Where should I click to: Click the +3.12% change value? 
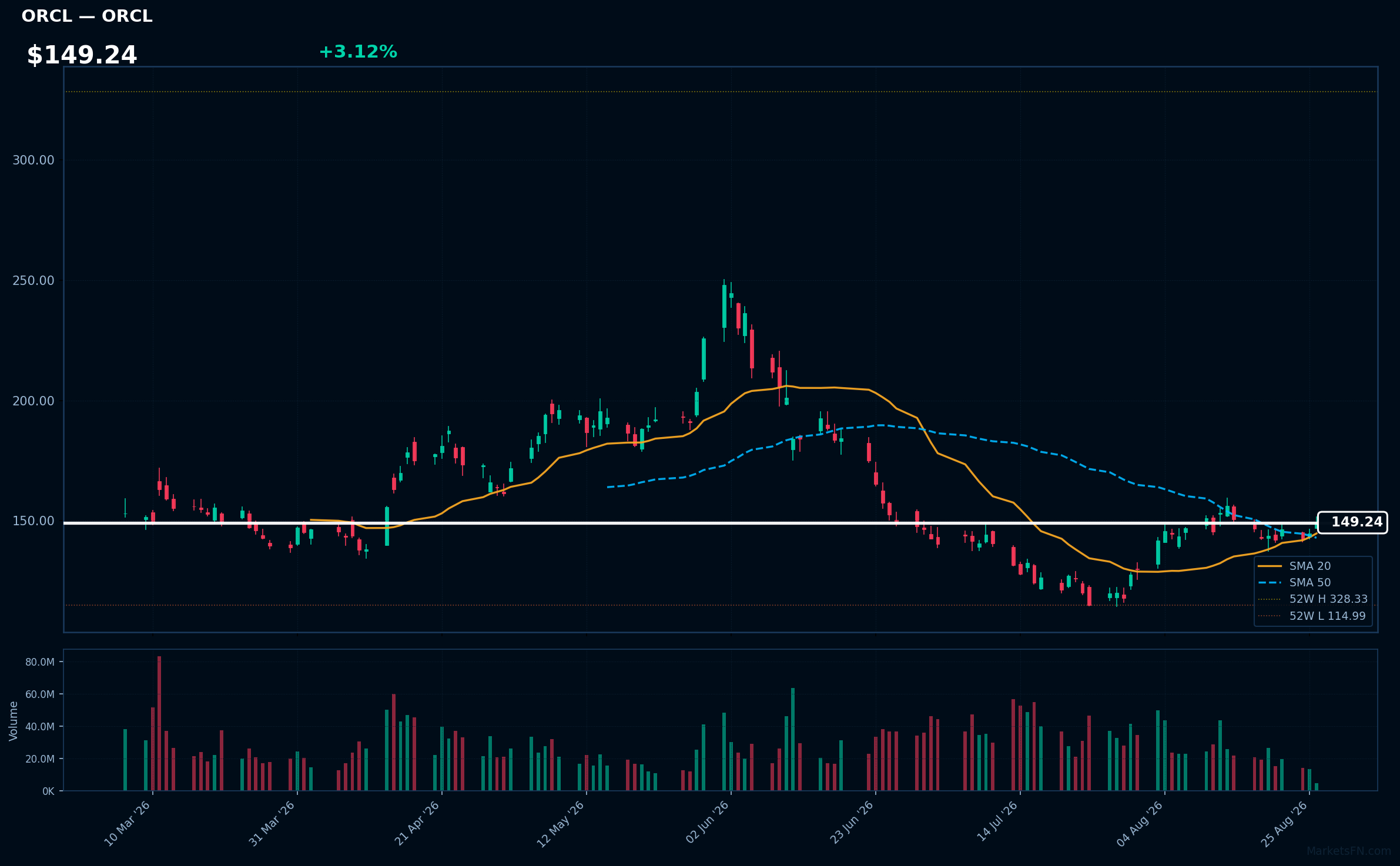click(358, 52)
